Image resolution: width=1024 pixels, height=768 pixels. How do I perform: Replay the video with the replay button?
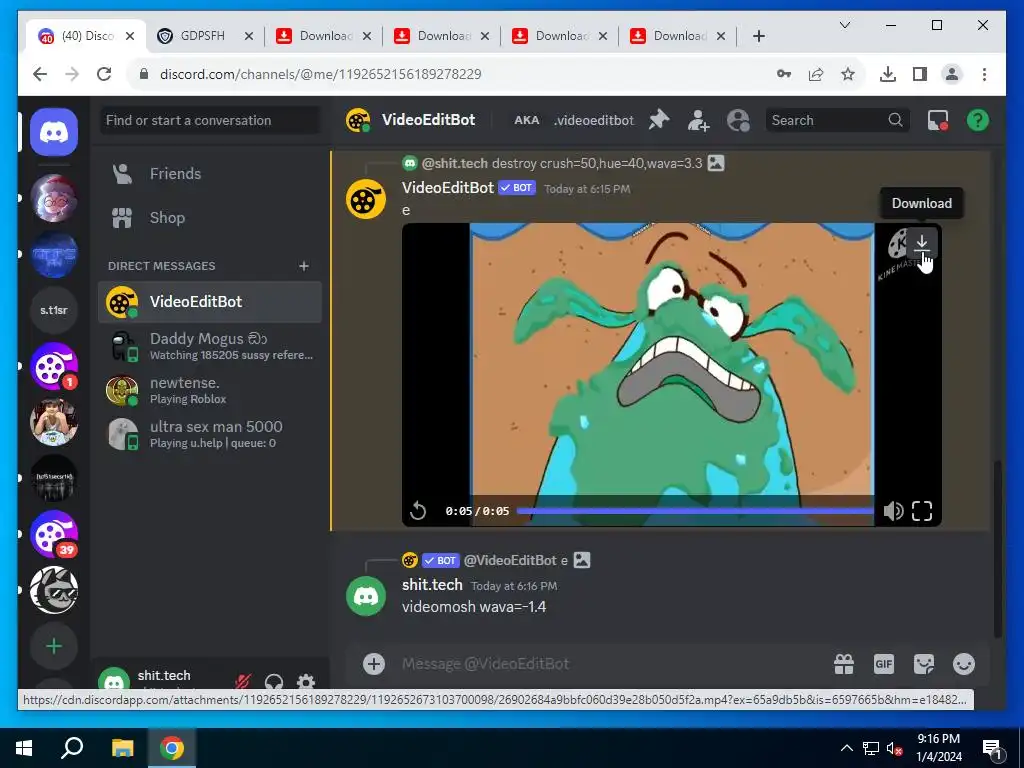(418, 511)
